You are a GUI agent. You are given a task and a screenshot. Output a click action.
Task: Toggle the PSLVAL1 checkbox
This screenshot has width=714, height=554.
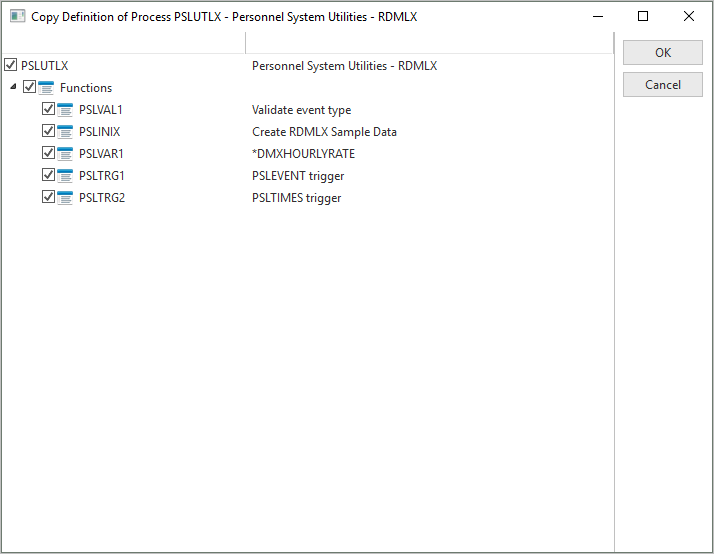[x=48, y=109]
